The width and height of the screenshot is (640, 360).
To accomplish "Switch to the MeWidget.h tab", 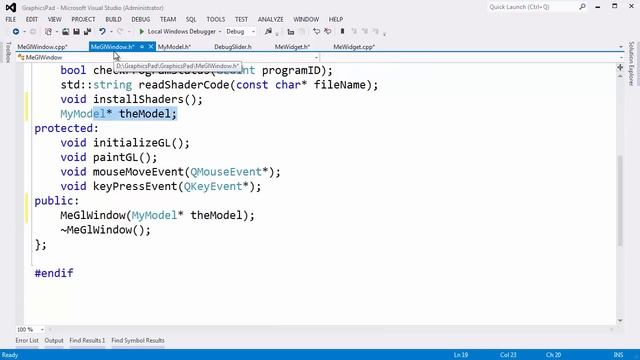I will 292,47.
